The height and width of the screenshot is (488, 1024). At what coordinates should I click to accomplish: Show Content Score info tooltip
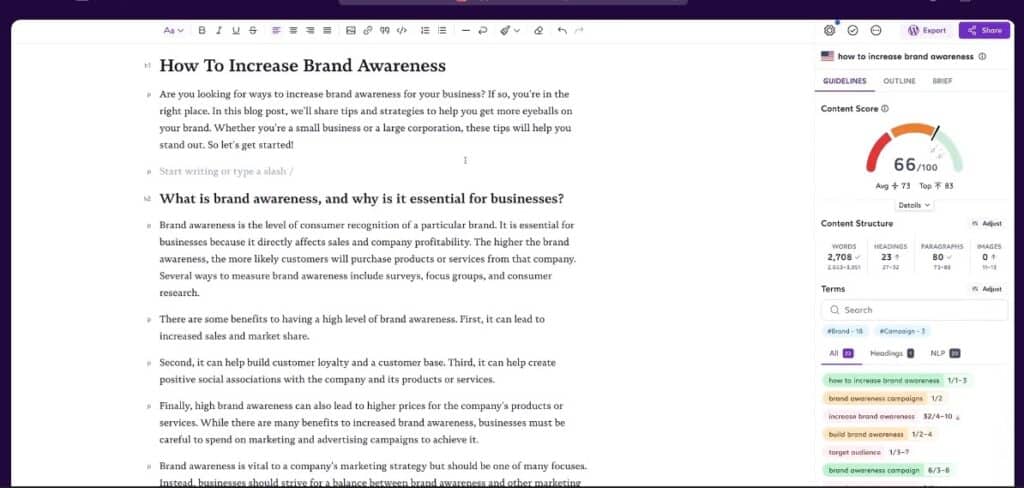[885, 109]
